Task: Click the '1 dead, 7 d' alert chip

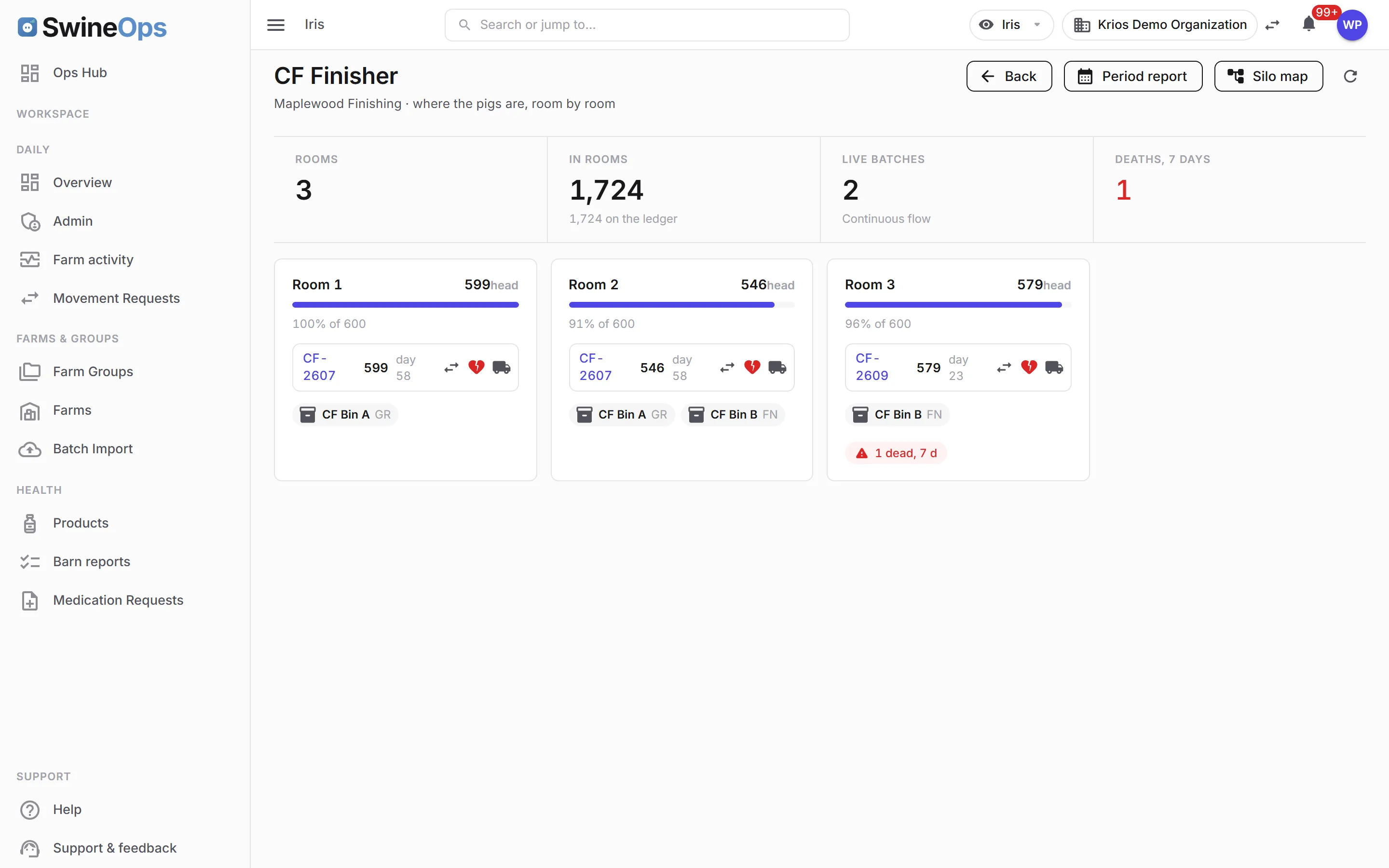Action: (896, 453)
